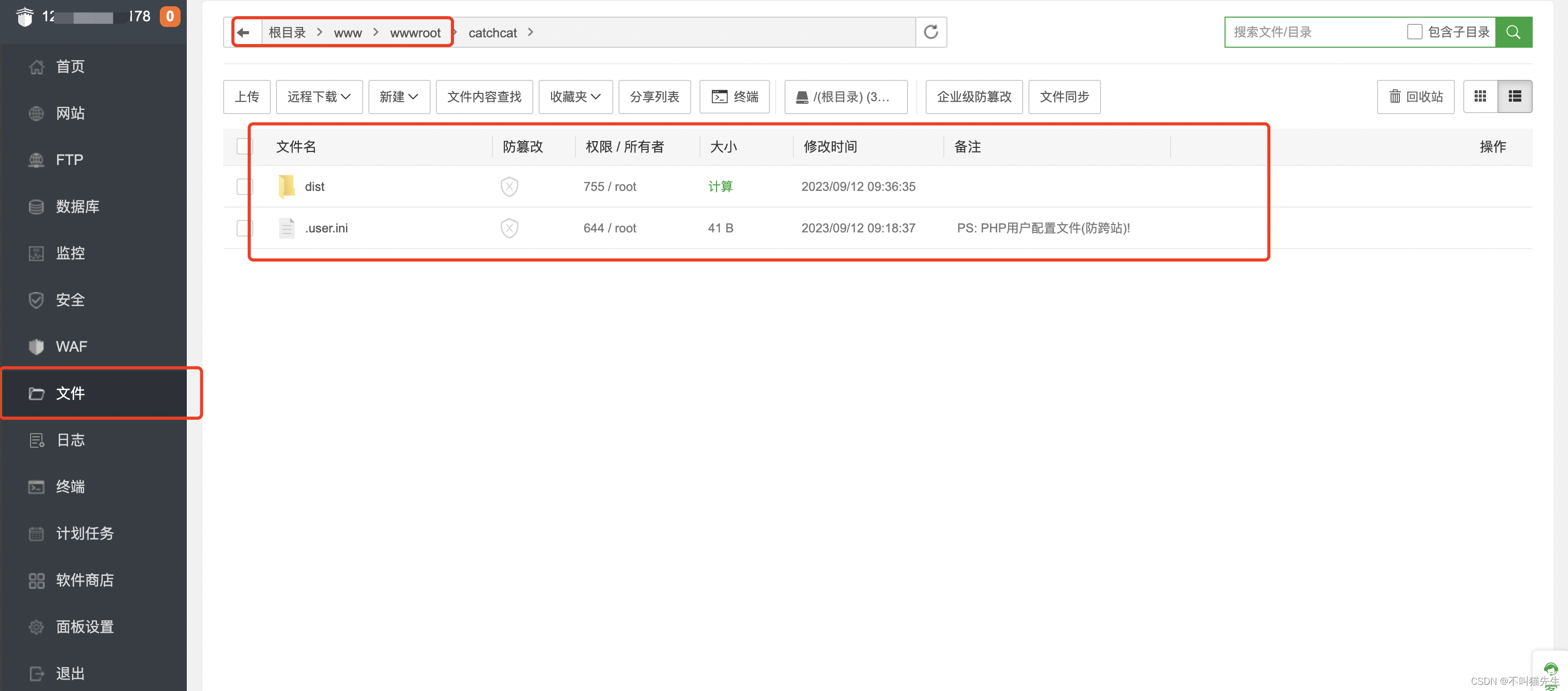1568x691 pixels.
Task: Go to 根目录 in breadcrumb
Action: [287, 32]
